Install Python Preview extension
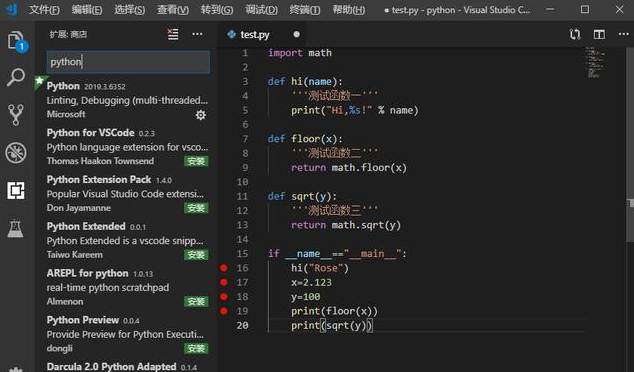Viewport: 634px width, 372px height. tap(196, 349)
